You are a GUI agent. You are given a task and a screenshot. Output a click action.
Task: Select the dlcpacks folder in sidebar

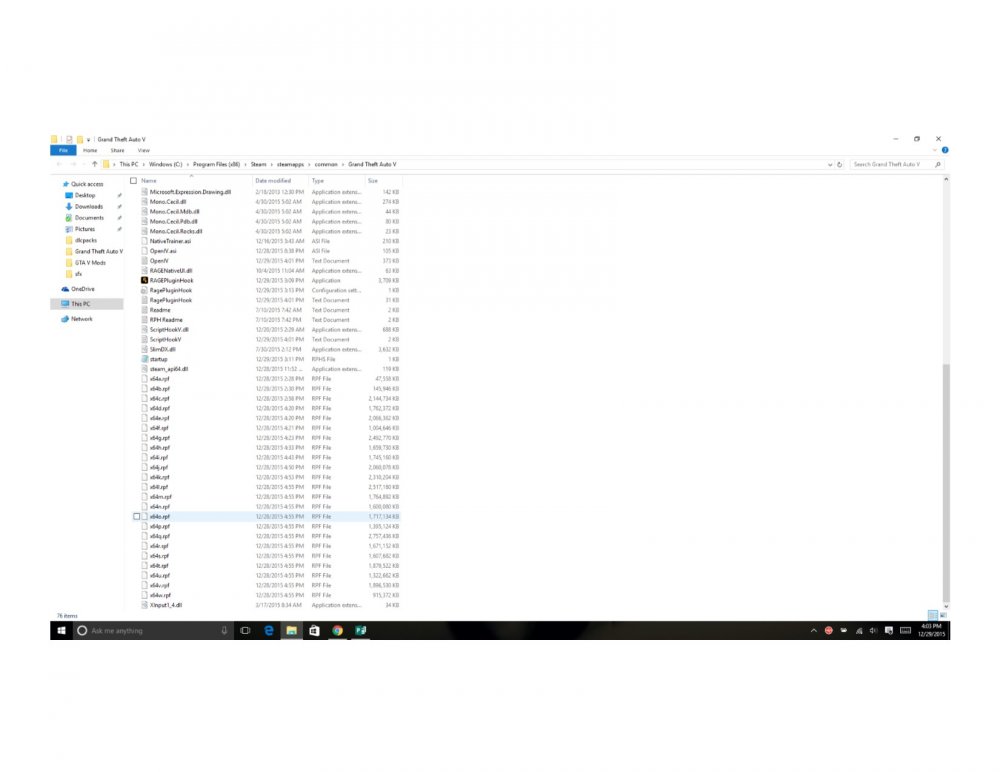(85, 241)
